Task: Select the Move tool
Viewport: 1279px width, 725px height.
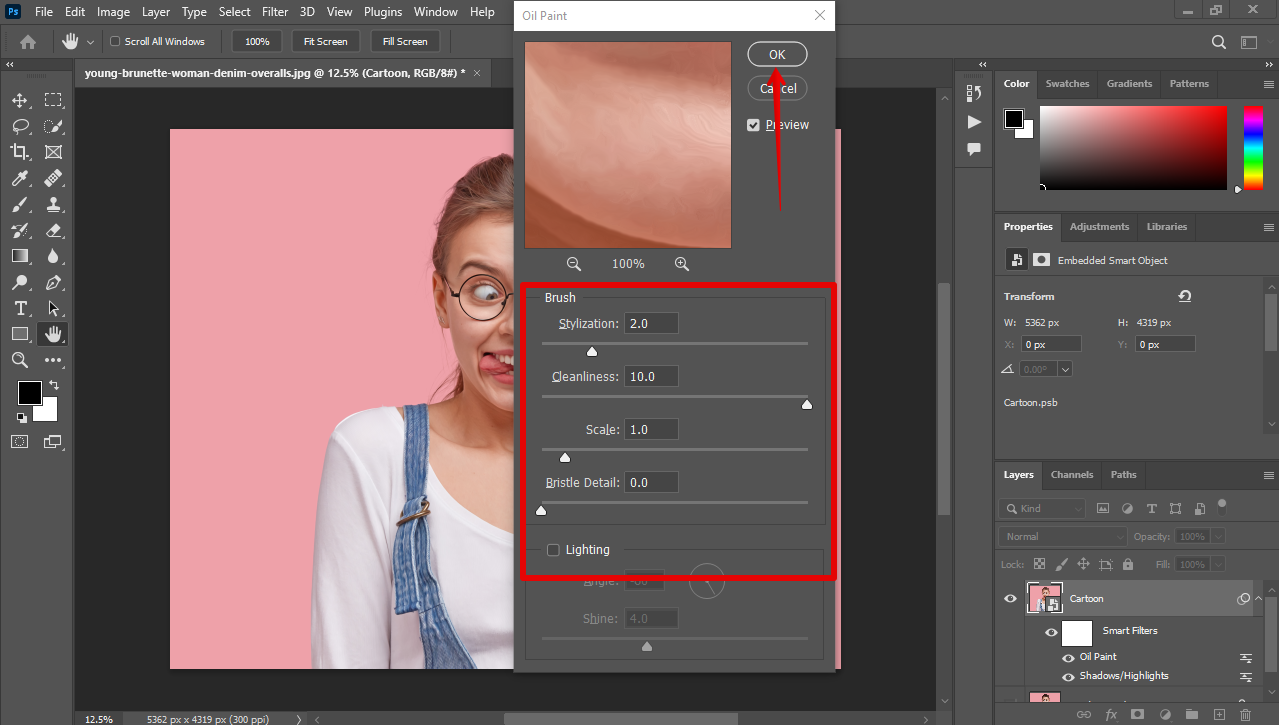Action: 20,100
